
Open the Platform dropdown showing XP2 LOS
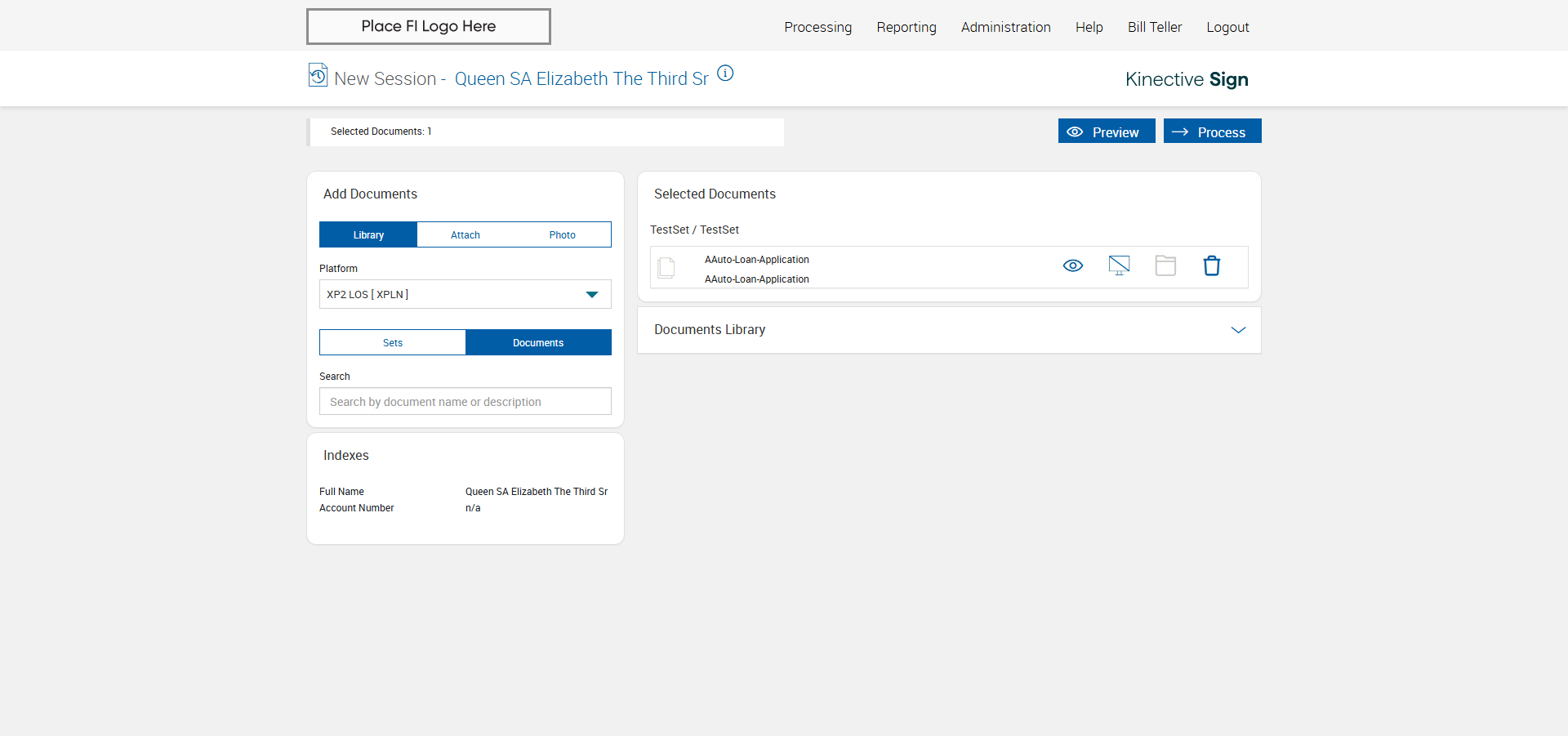(x=465, y=294)
